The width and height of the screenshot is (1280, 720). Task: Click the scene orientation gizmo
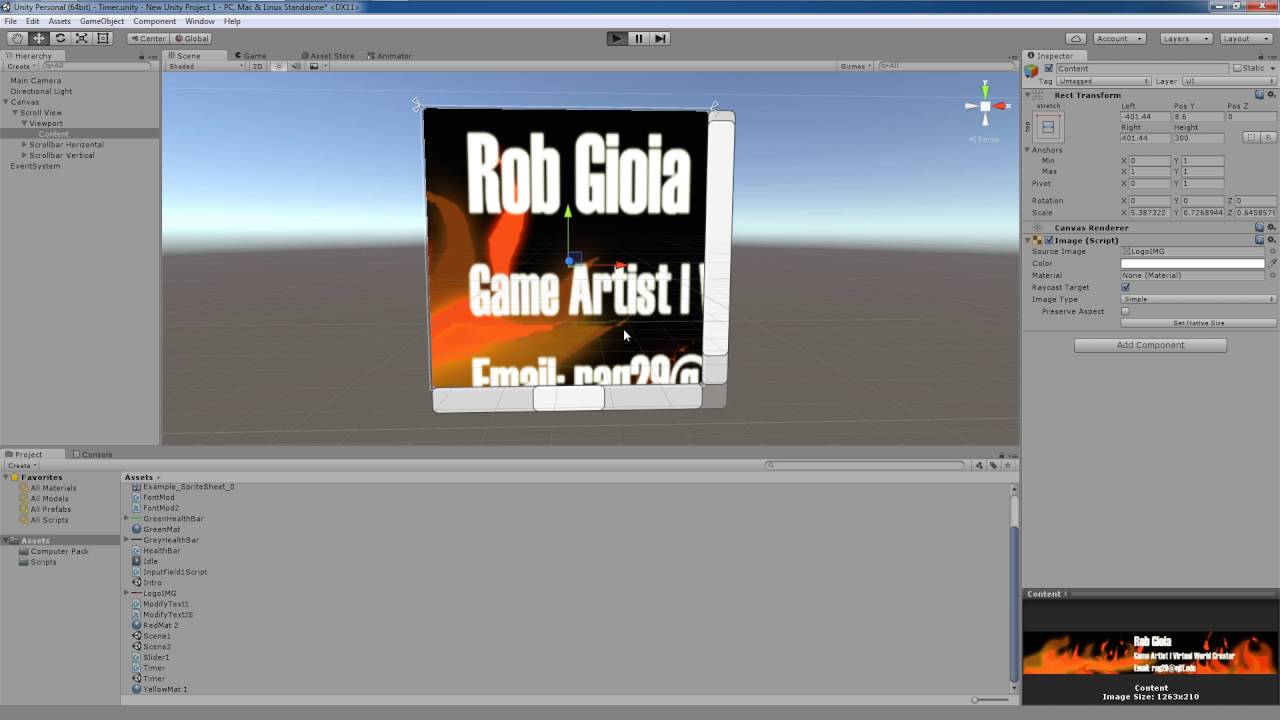pyautogui.click(x=985, y=107)
